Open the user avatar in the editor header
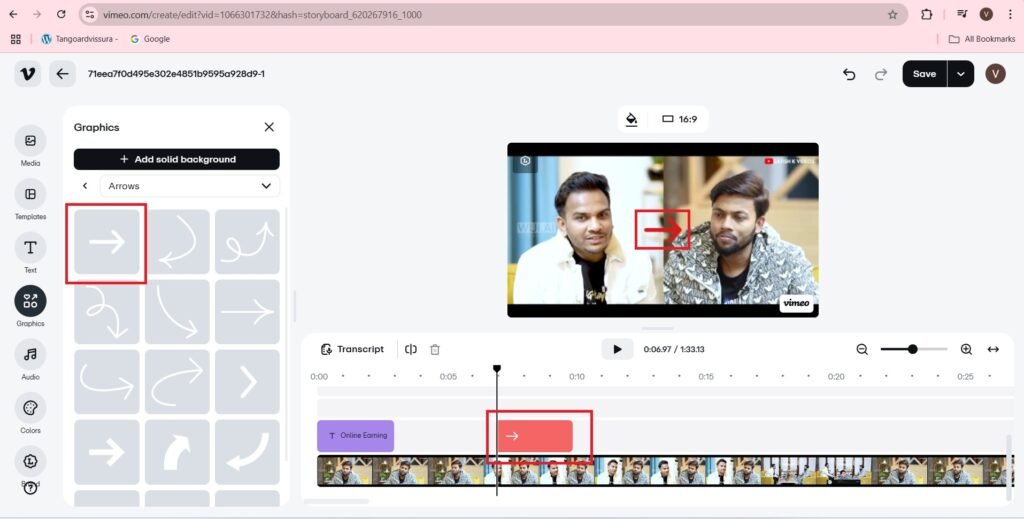Screen dimensions: 1024x519 click(995, 74)
